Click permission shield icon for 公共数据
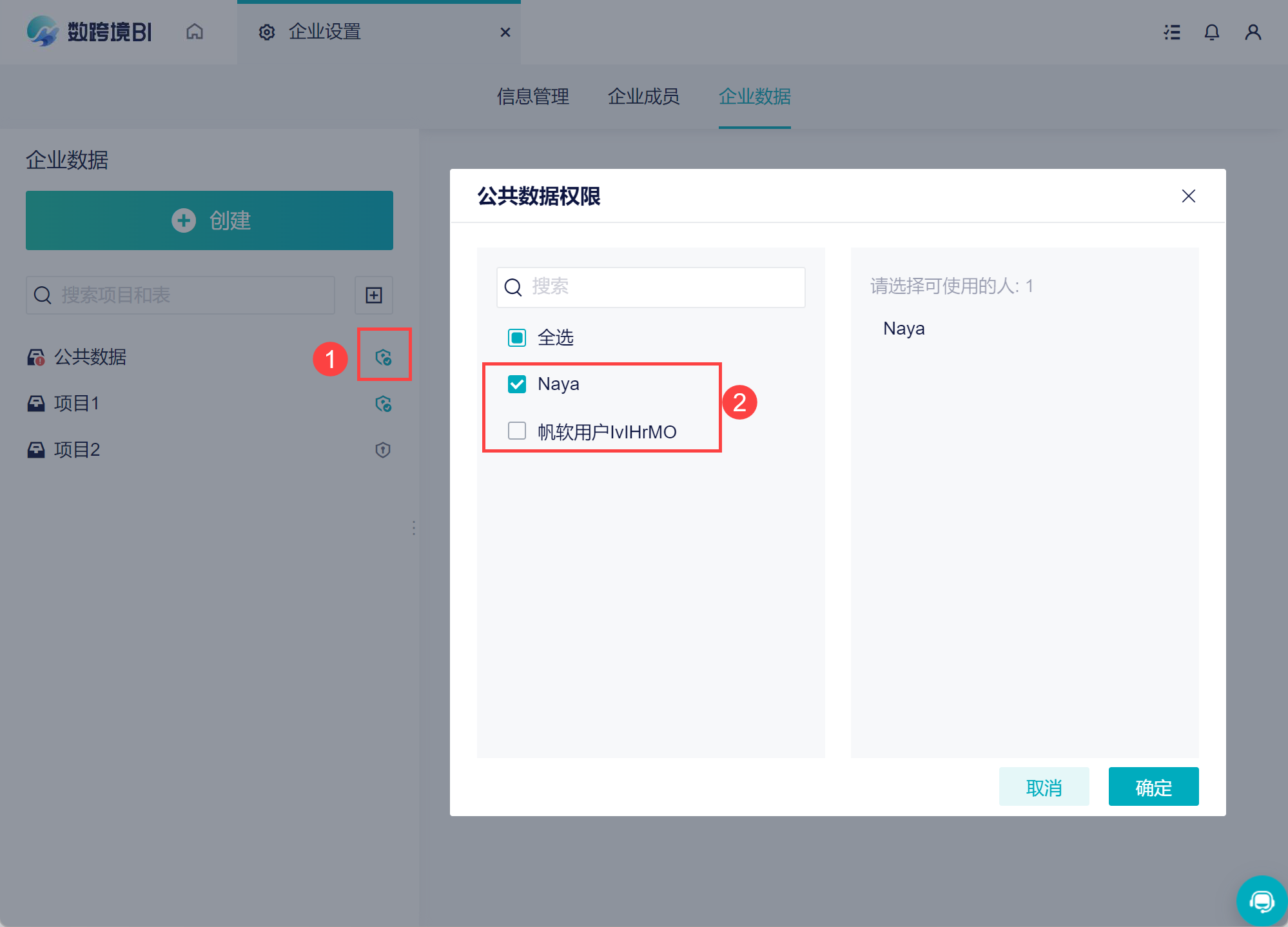 coord(384,357)
